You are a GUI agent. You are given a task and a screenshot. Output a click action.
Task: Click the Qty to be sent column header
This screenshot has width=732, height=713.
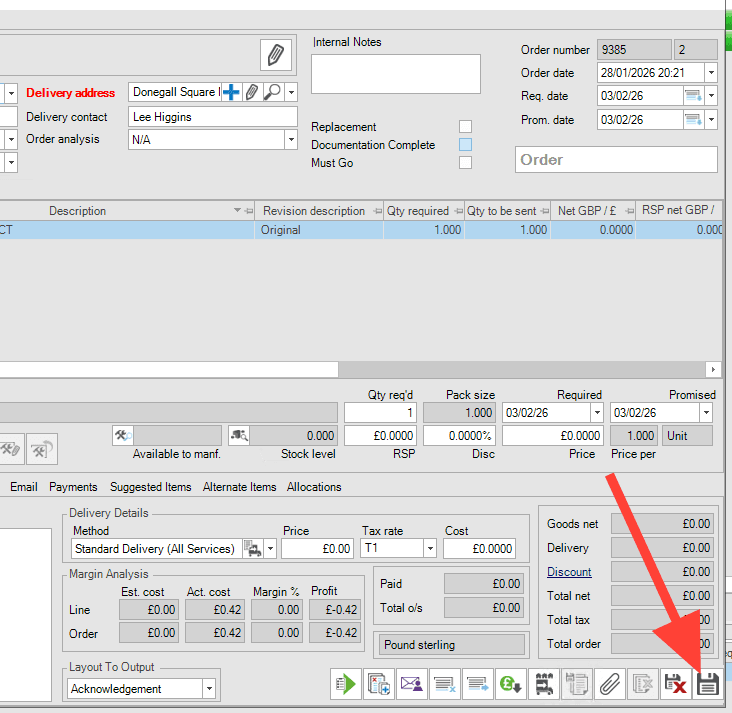[507, 211]
